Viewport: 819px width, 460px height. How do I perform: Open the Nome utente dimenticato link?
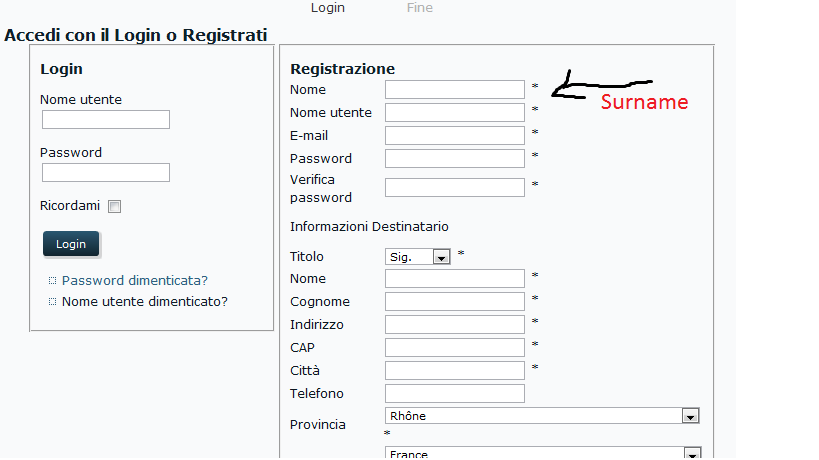click(x=145, y=301)
